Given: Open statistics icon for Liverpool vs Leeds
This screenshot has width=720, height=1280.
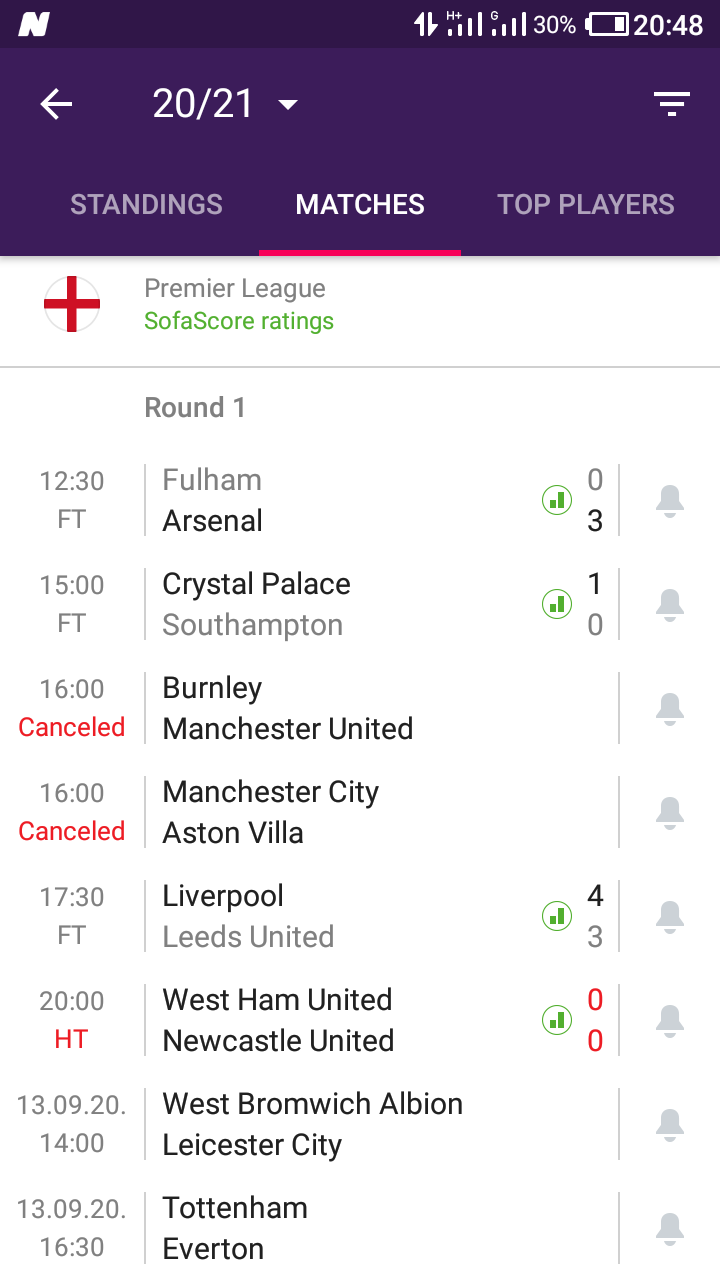Looking at the screenshot, I should click(x=557, y=915).
